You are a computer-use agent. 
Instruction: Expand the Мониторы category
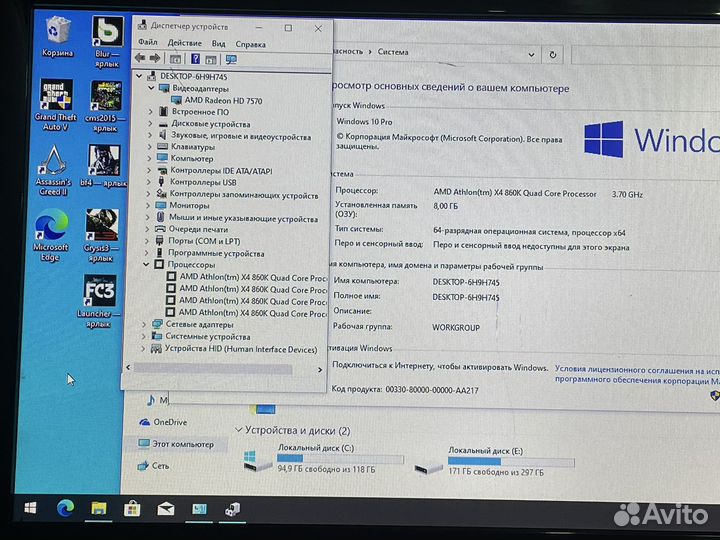coord(147,205)
